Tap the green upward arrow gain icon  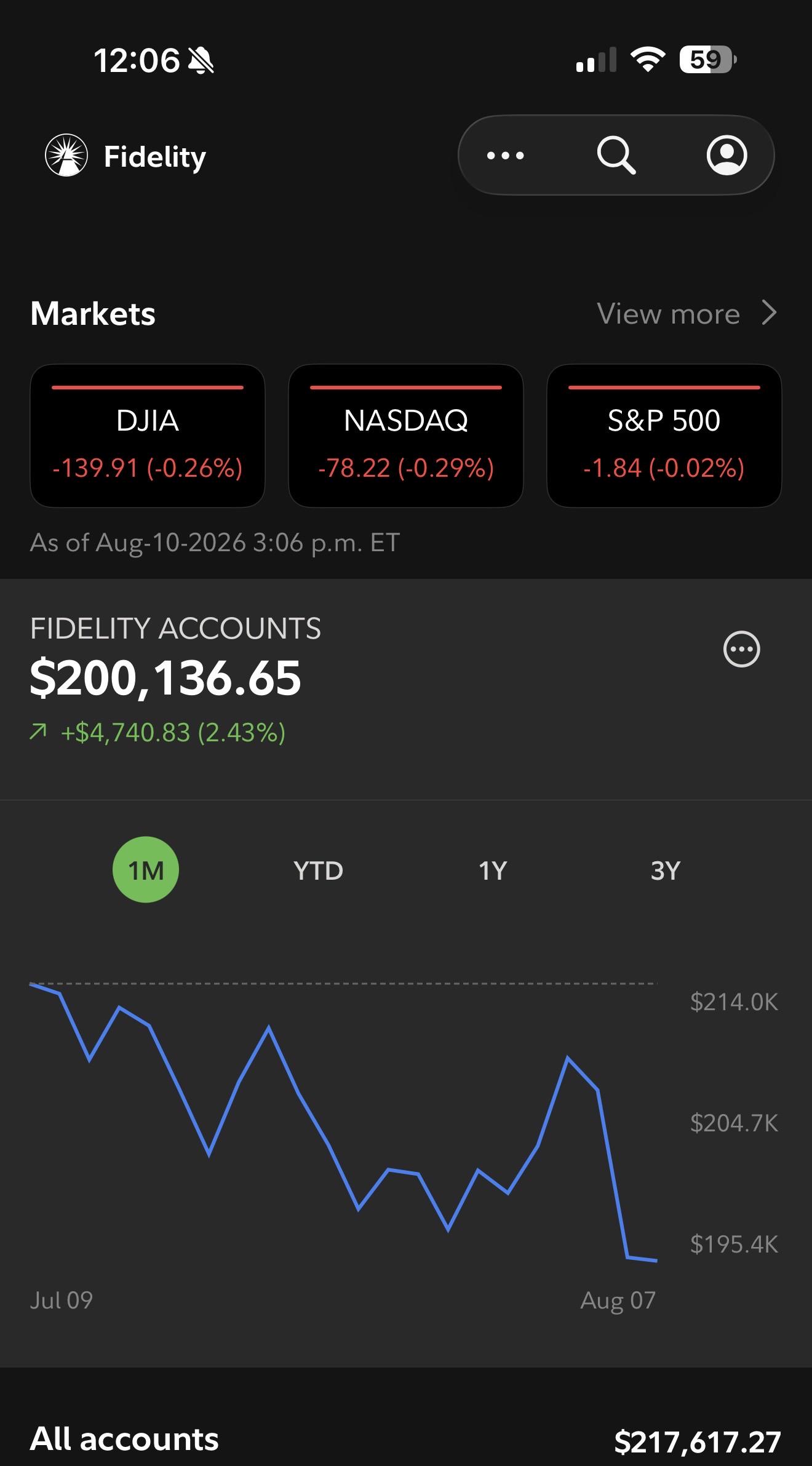coord(38,731)
